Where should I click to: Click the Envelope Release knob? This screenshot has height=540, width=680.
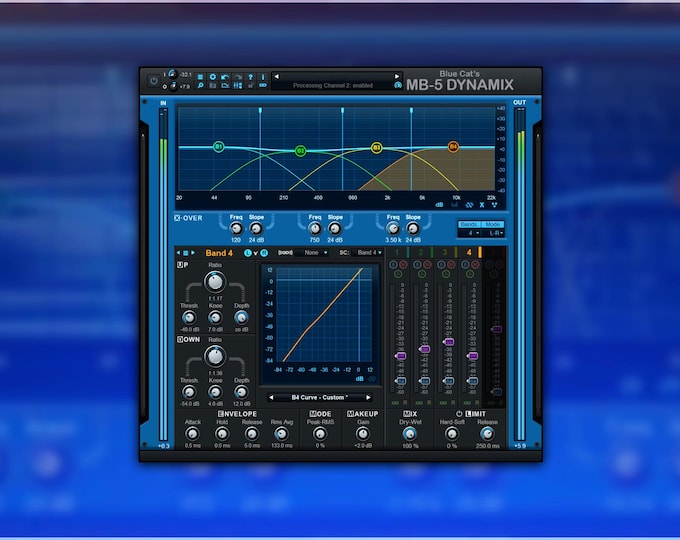tap(252, 433)
